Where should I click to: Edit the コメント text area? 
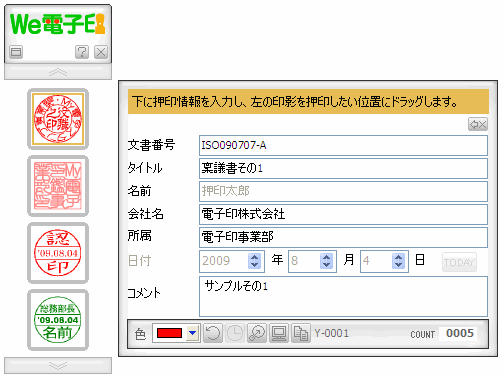tap(343, 296)
